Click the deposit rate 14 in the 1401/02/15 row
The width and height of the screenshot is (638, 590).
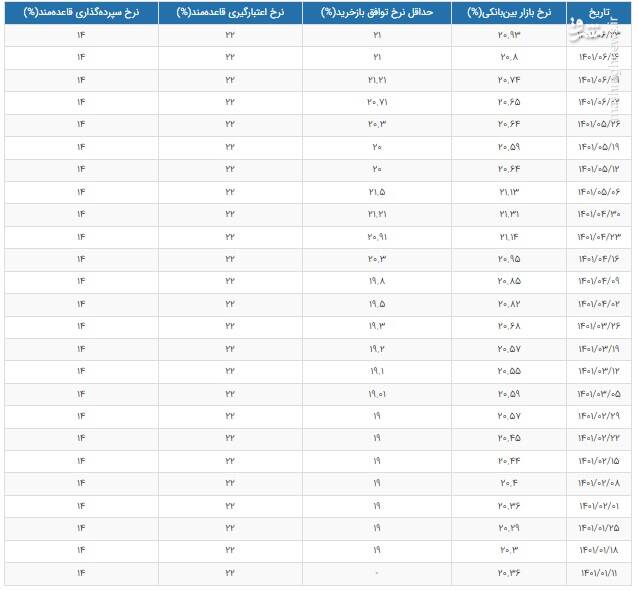coord(81,460)
